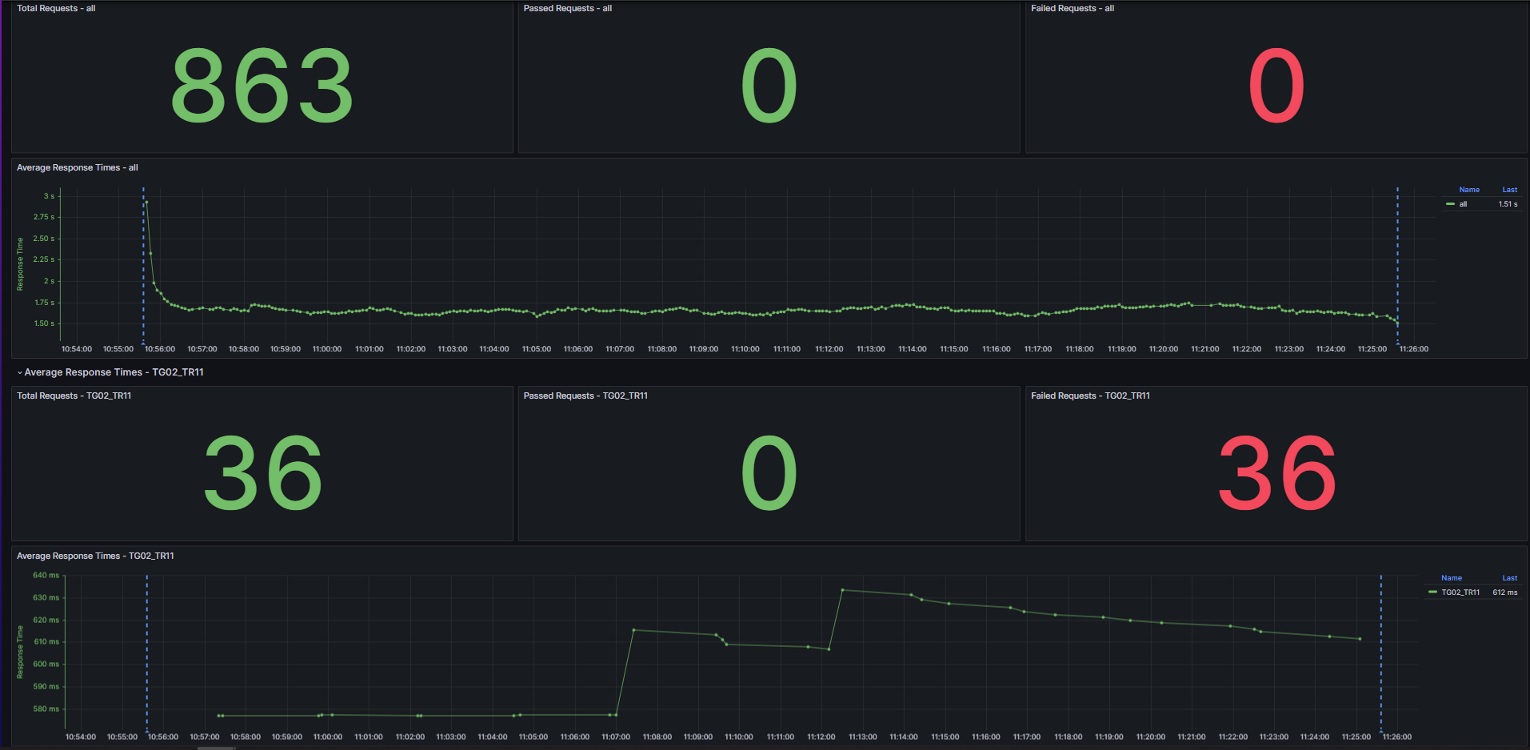1530x750 pixels.
Task: Click the 10:54:00 label on the 'all' chart
Action: coord(76,349)
